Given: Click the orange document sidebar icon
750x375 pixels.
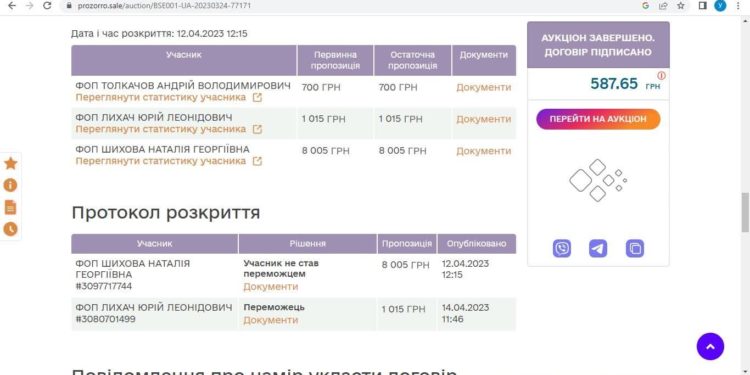Looking at the screenshot, I should click(11, 207).
